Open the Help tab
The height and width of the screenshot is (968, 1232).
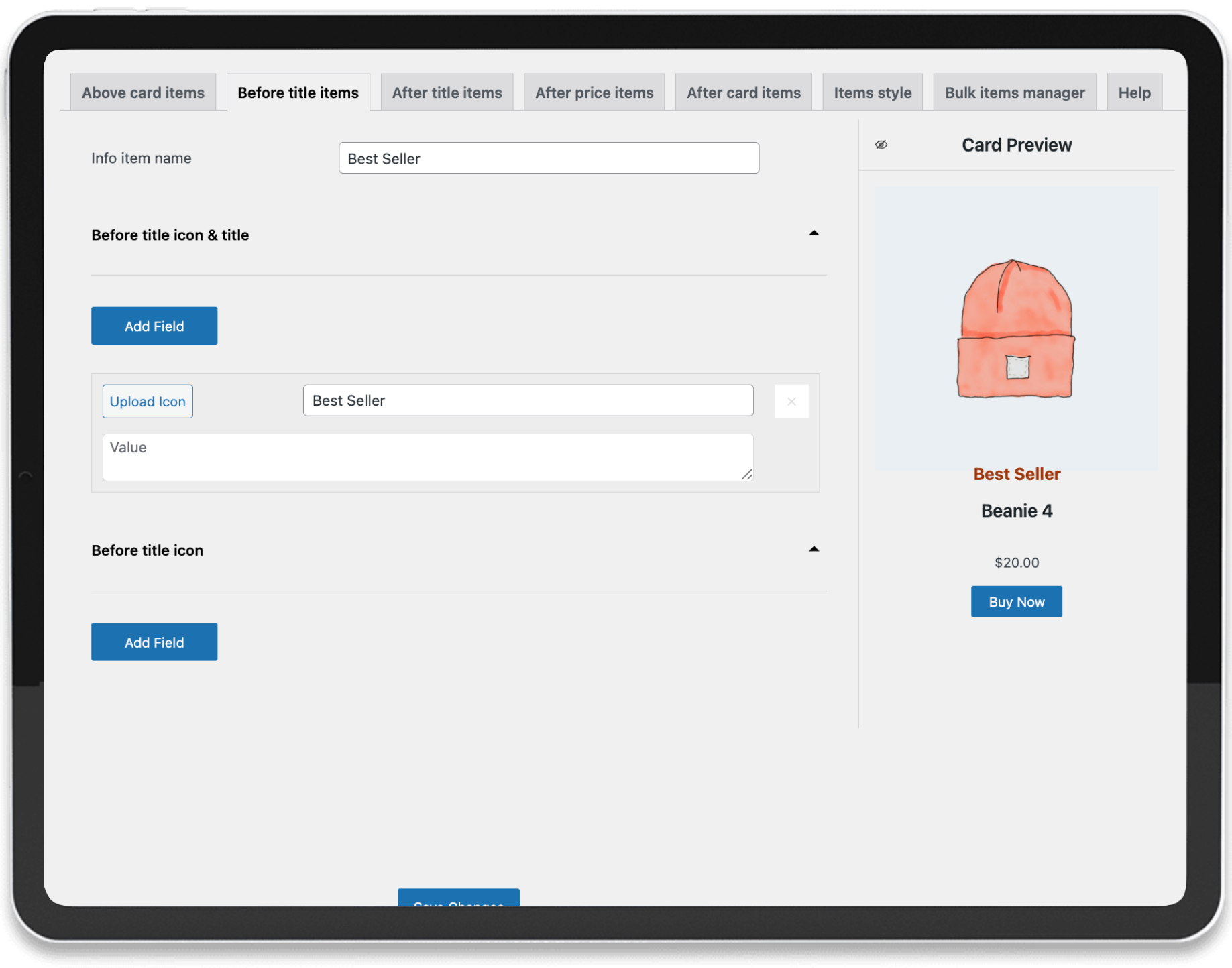tap(1134, 93)
